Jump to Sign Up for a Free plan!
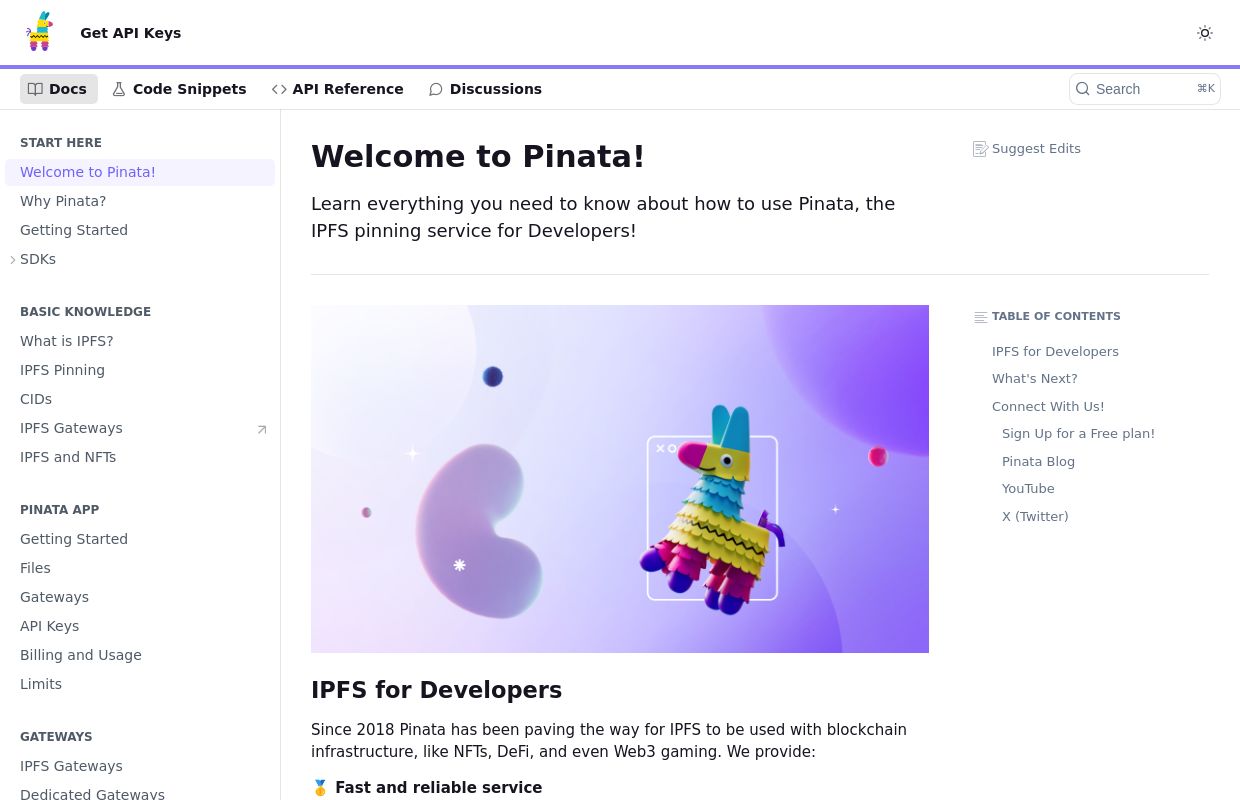 point(1078,434)
